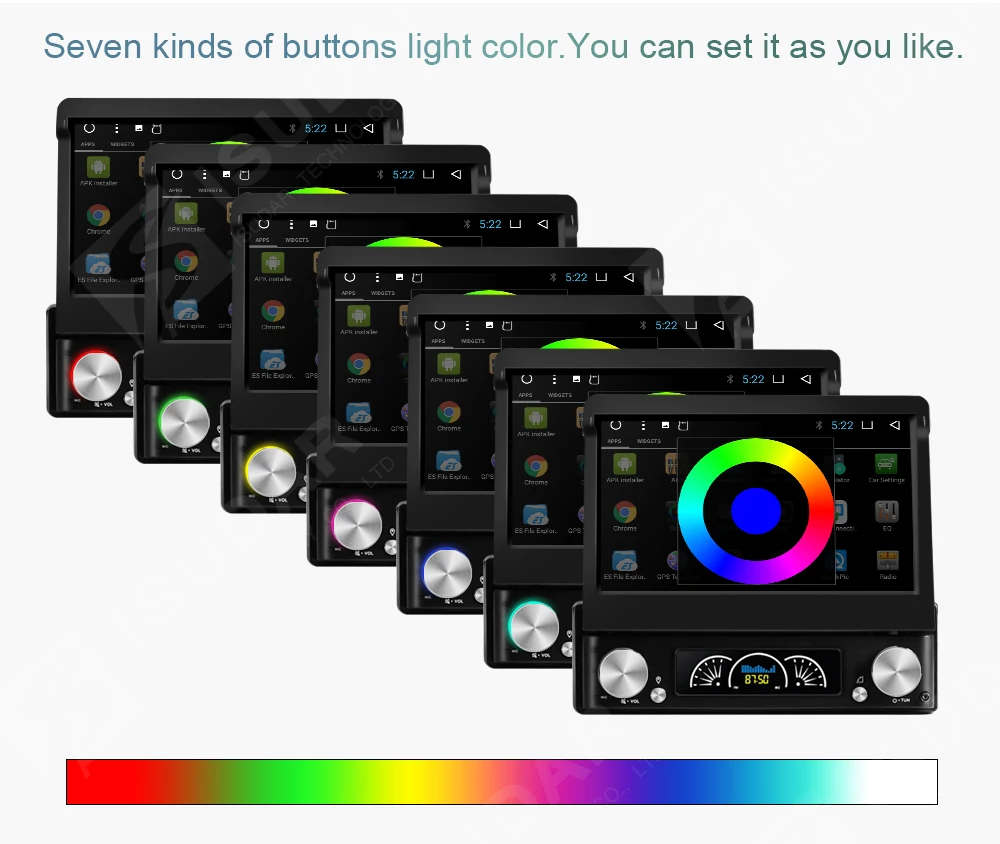Tap the power circle icon on front unit
The image size is (1000, 844).
tap(615, 425)
